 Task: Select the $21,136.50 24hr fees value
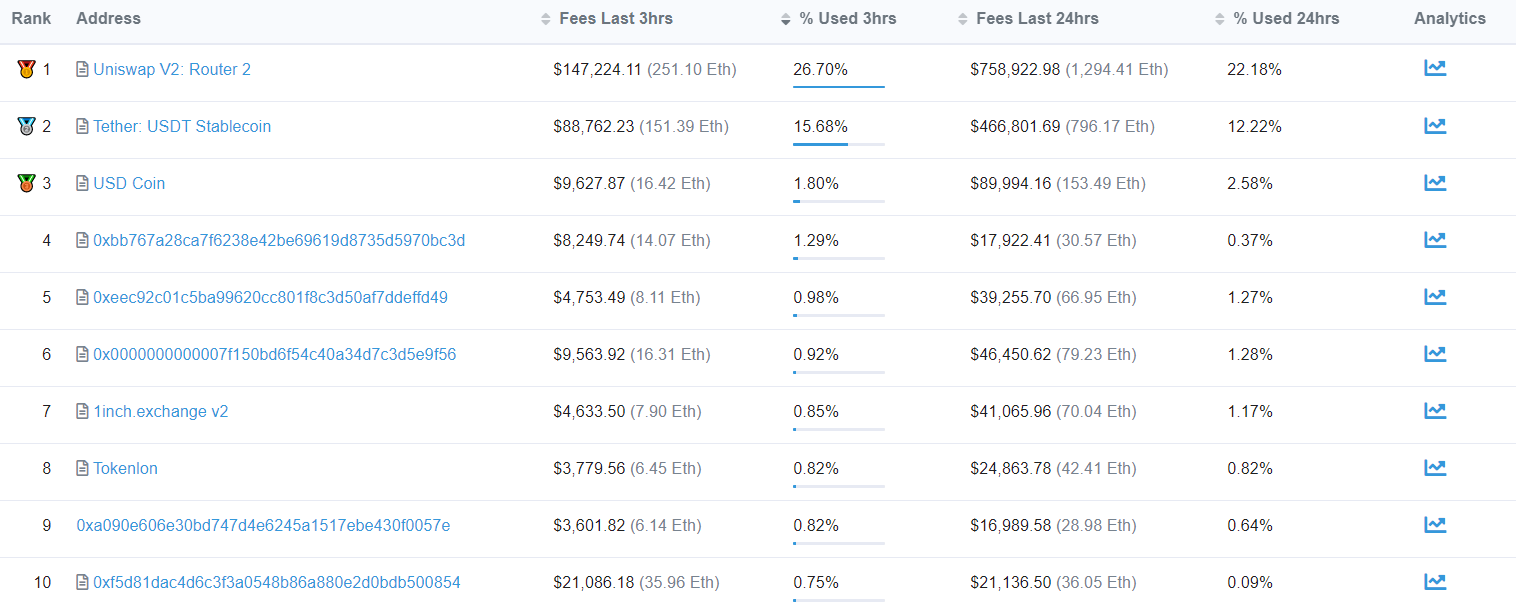tap(1011, 582)
